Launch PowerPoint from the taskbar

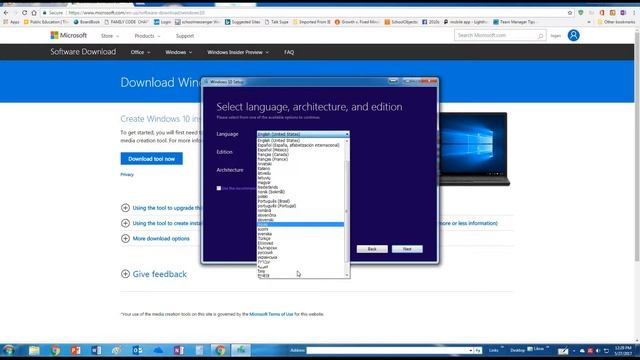pos(76,350)
